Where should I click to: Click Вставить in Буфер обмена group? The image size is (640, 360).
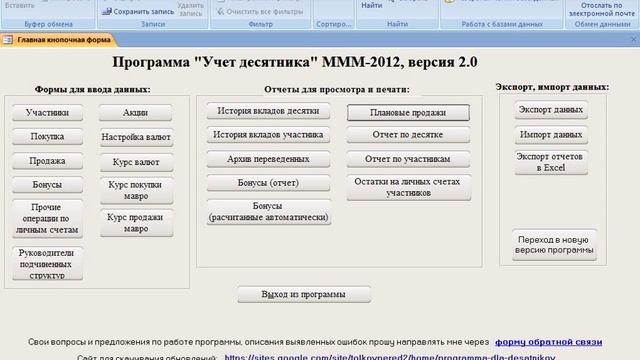point(20,5)
